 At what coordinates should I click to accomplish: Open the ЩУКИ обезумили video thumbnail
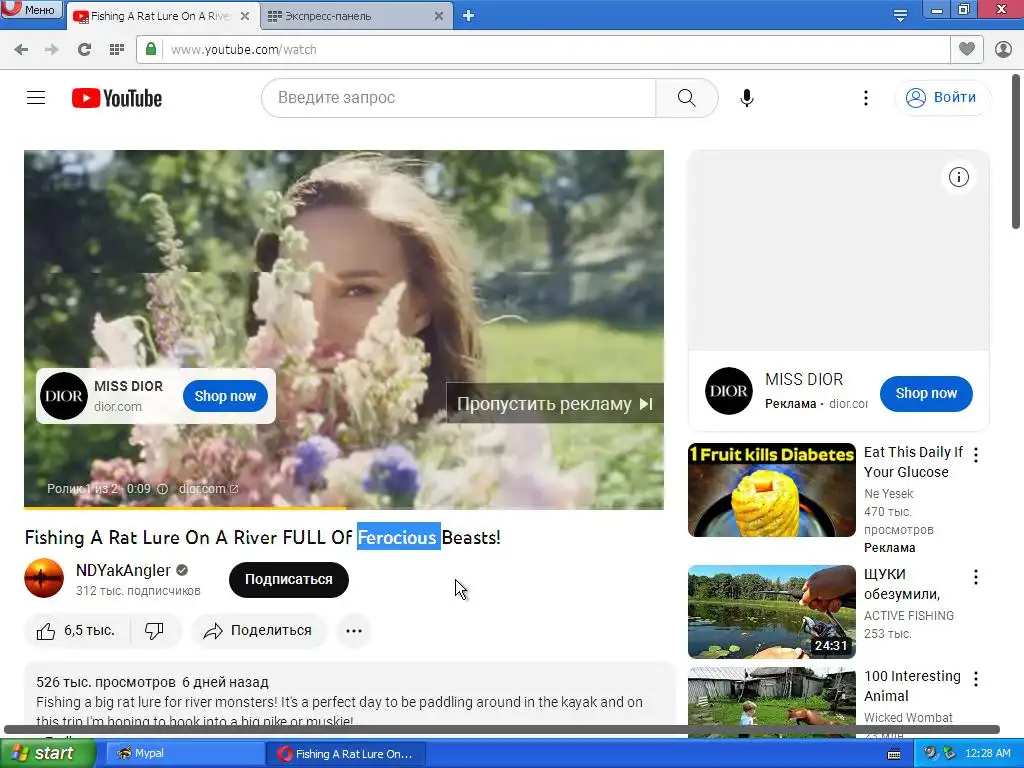(x=771, y=612)
